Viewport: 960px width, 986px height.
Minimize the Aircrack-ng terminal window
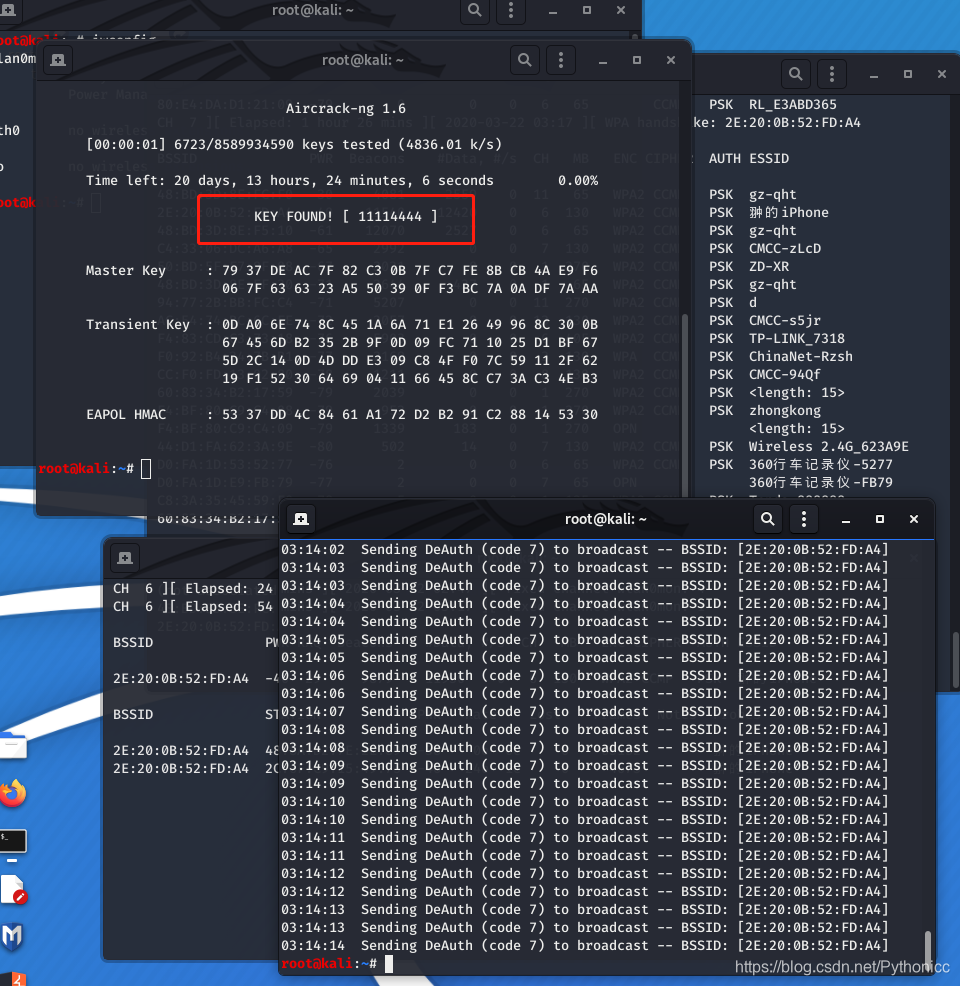602,60
